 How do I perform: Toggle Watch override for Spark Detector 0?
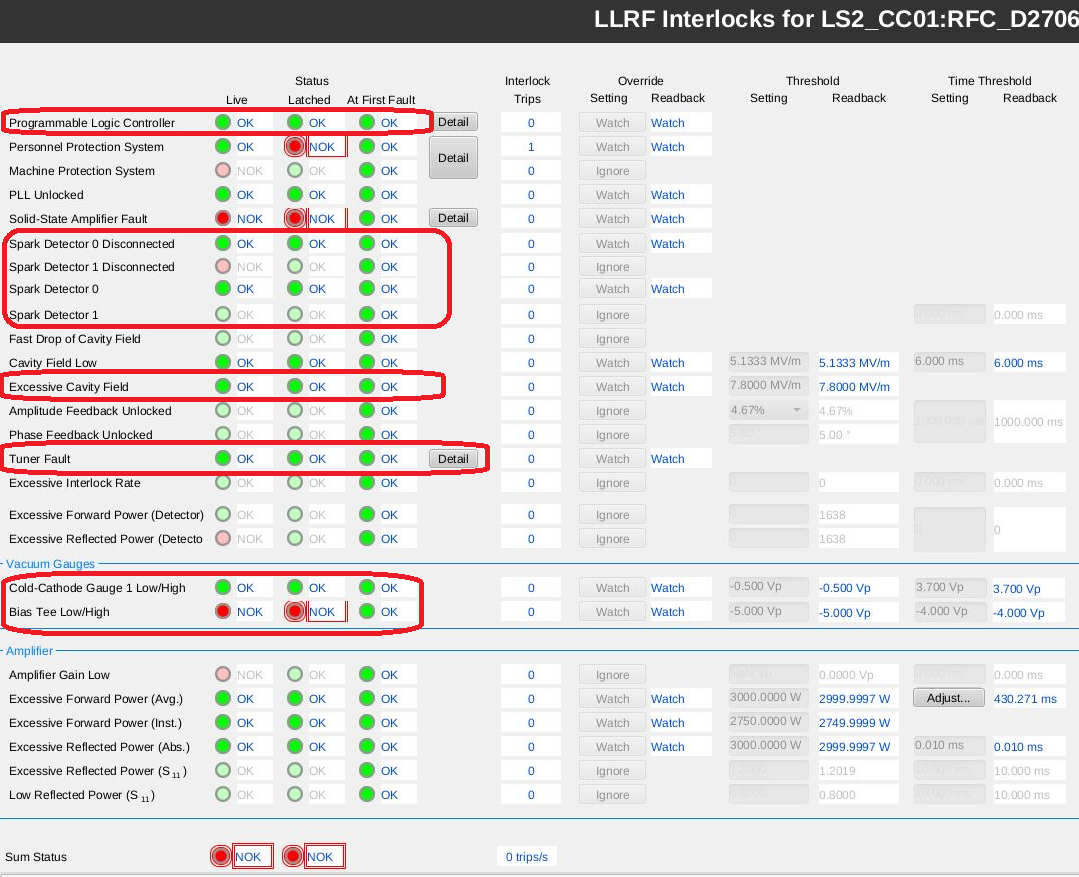pyautogui.click(x=612, y=289)
